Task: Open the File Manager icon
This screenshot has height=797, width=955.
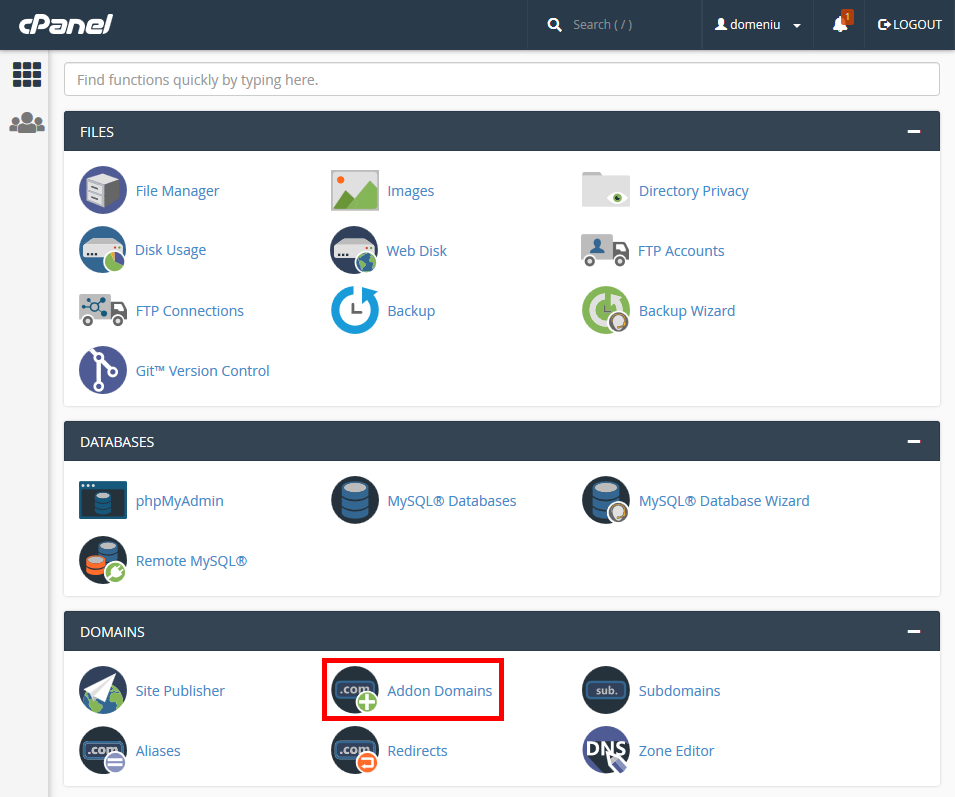Action: (x=103, y=190)
